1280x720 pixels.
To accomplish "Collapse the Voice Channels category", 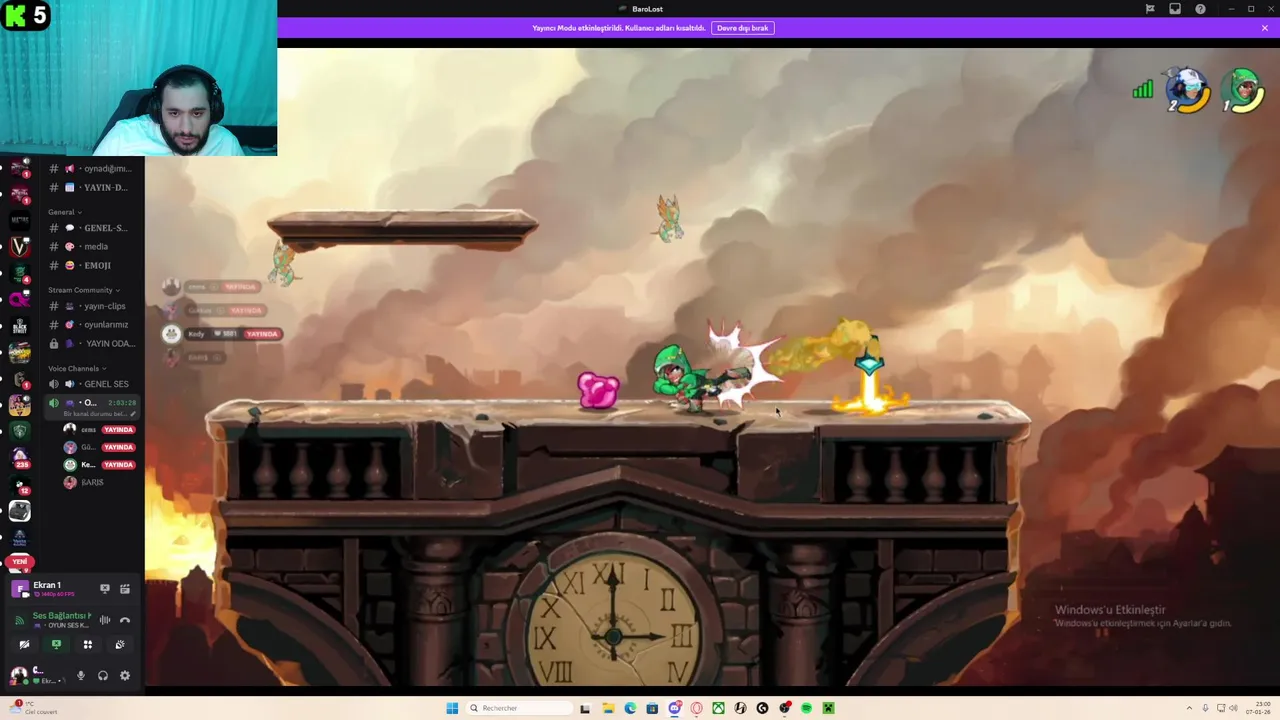I will [77, 368].
